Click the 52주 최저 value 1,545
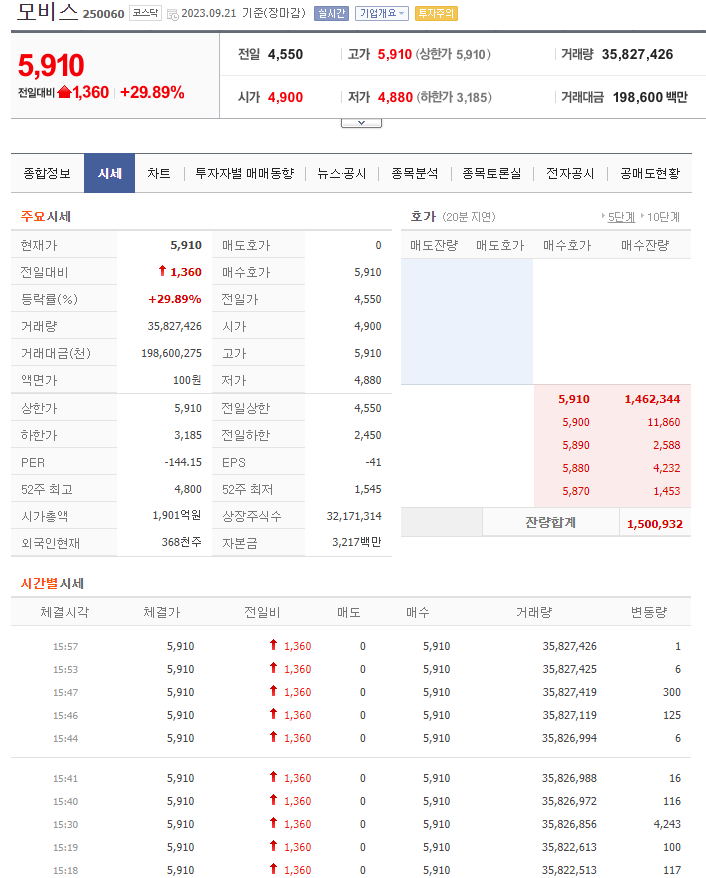This screenshot has width=706, height=878. pos(368,489)
